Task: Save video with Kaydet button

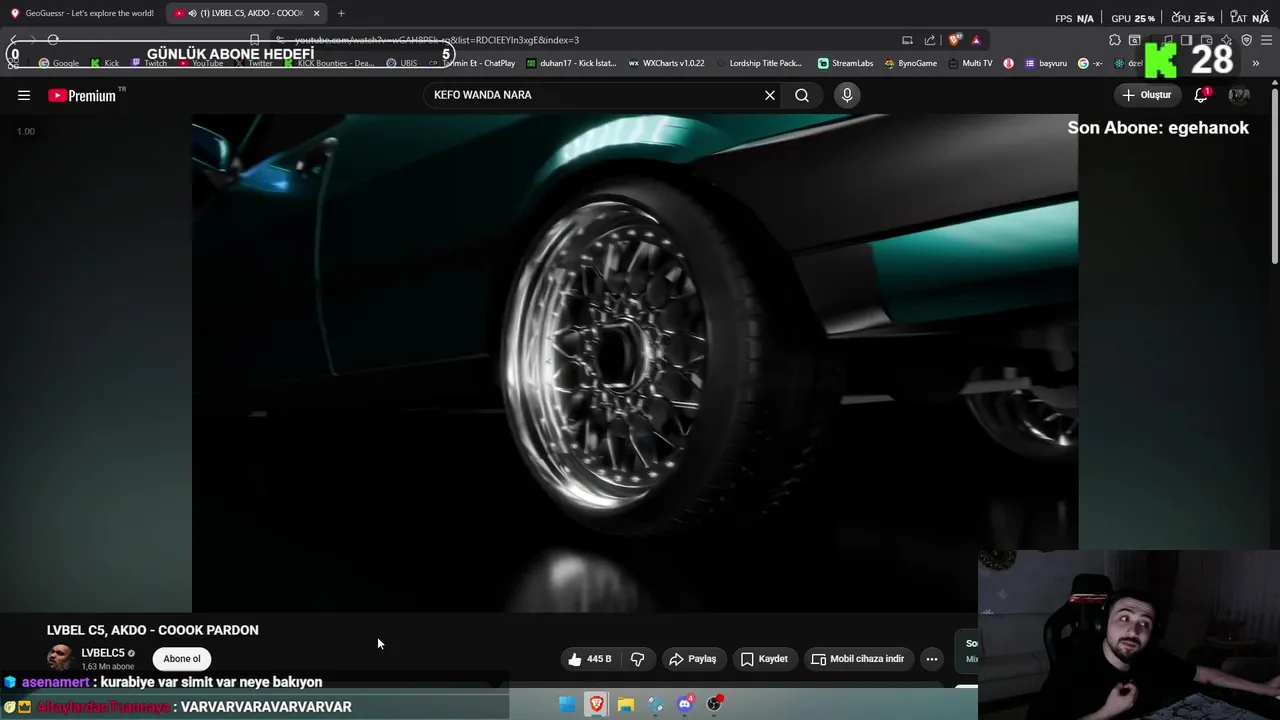Action: pos(764,659)
